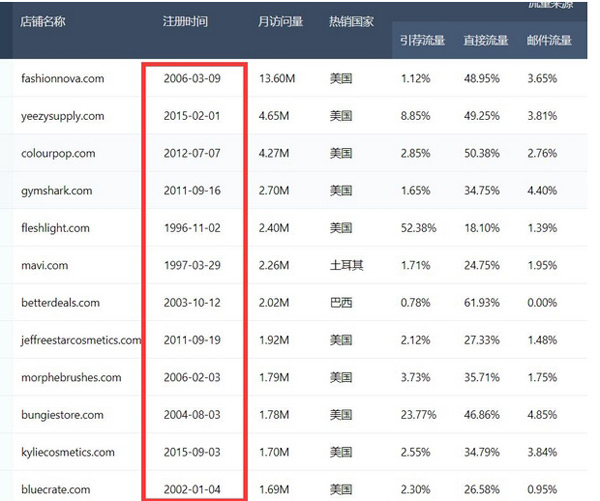
Task: Click the 巴西 country cell
Action: coord(341,303)
